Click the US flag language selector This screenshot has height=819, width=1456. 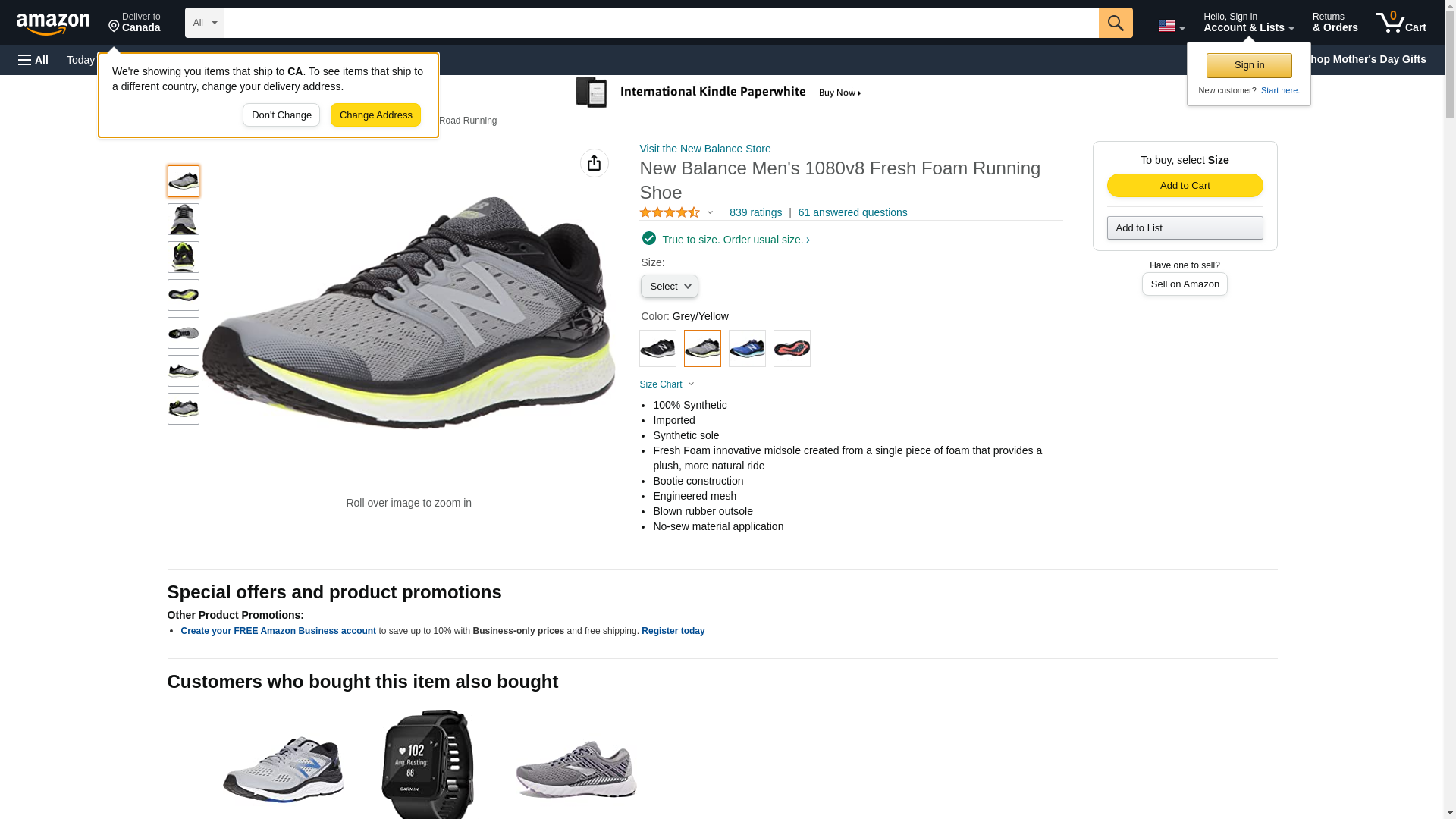click(1170, 26)
